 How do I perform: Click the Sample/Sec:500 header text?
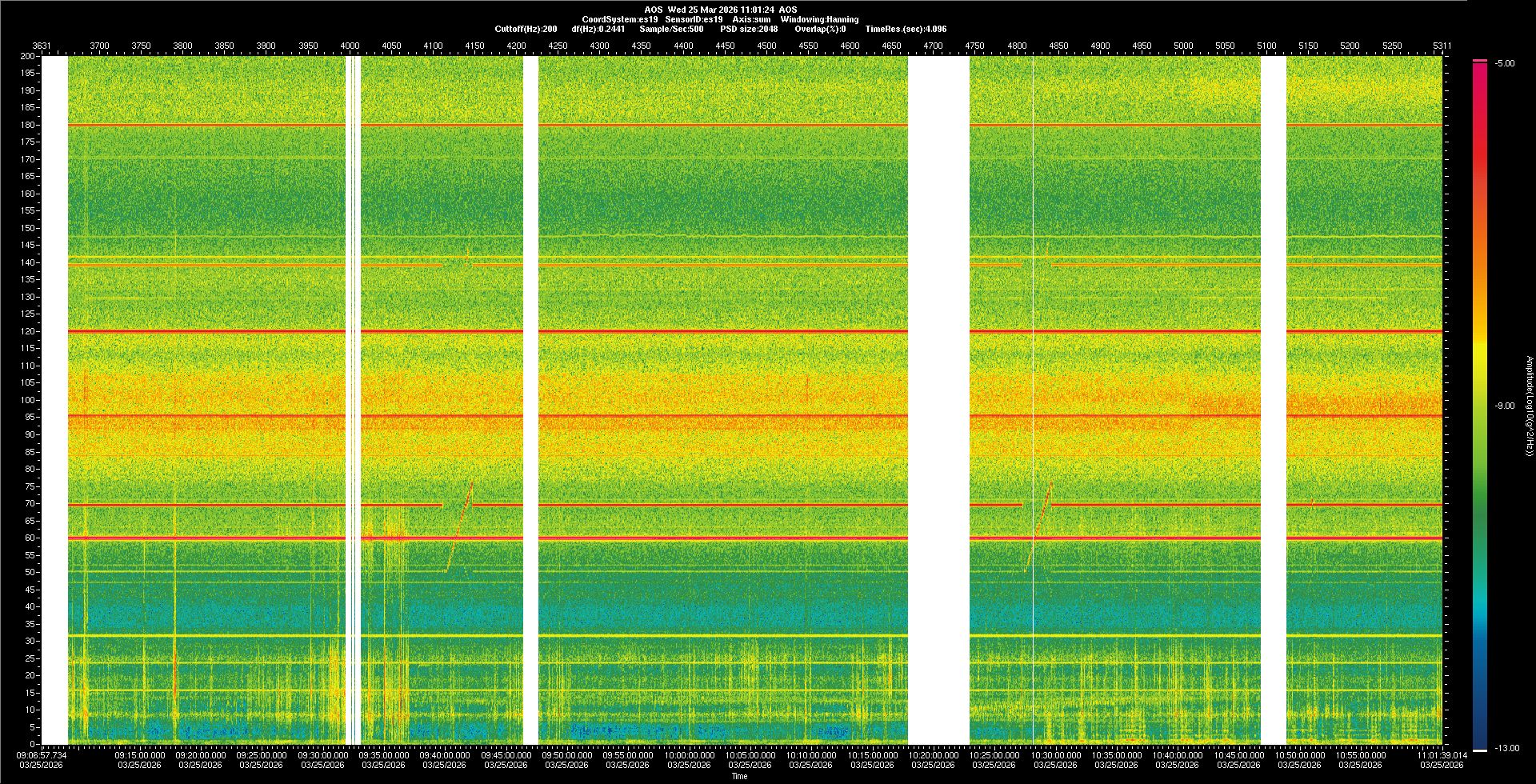point(671,29)
